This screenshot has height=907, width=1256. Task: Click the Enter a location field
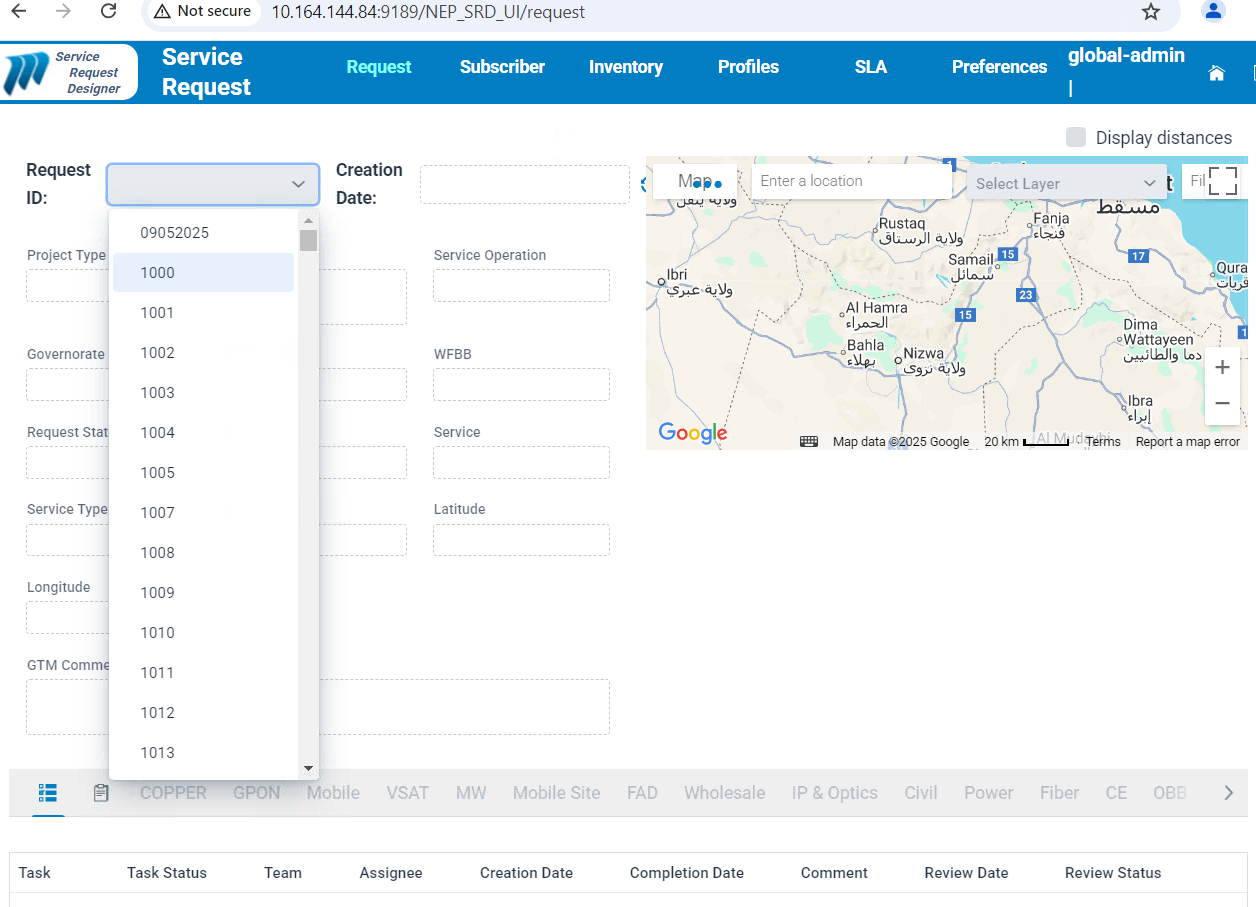[x=850, y=181]
